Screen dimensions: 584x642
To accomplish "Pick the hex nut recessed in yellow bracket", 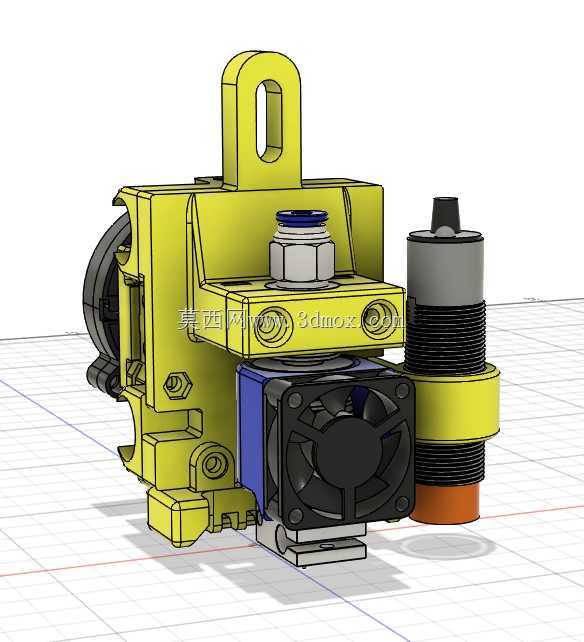I will (x=177, y=385).
